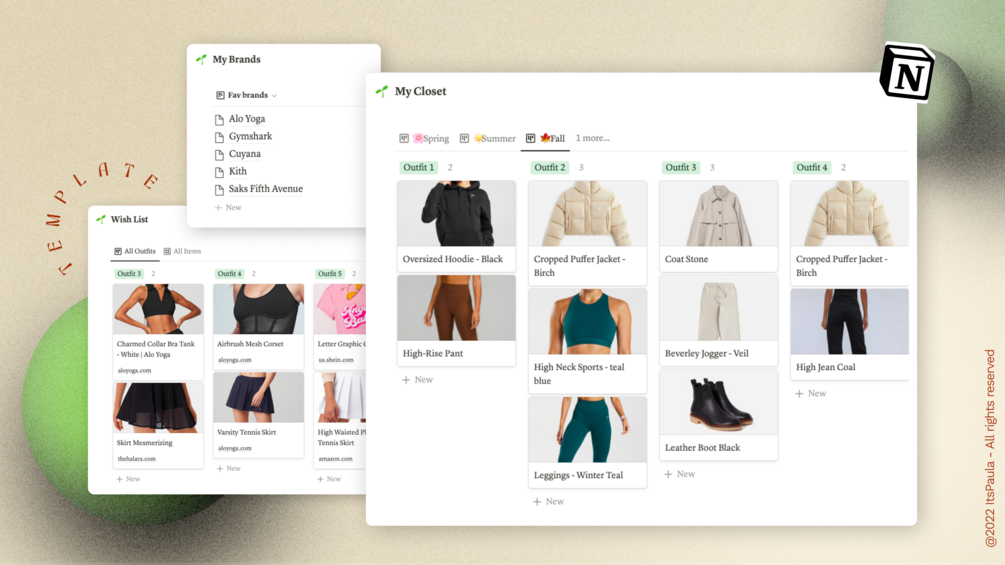Open Cropped Puffer Jacket card in Outfit 4

pos(849,233)
